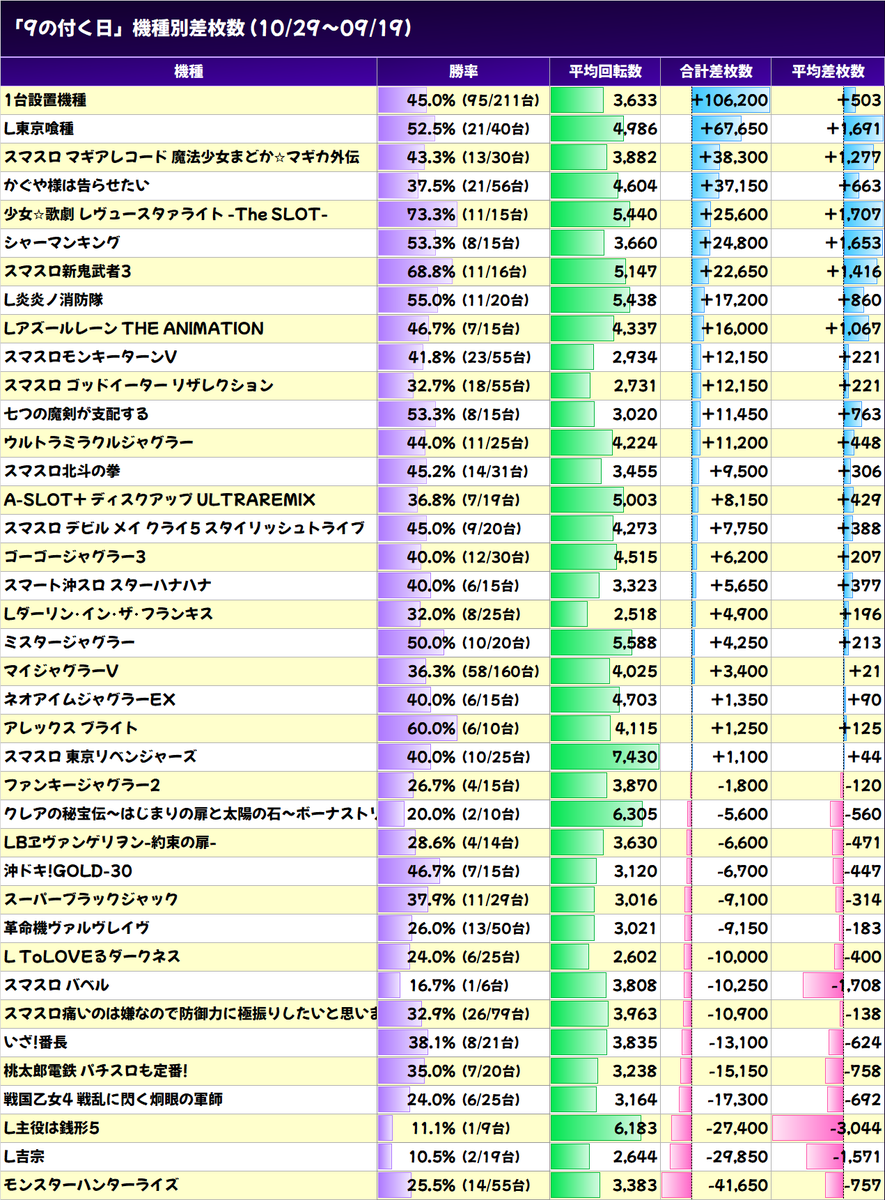Click 桃太郎電鉄 パチスロも定番! name
This screenshot has height=1200, width=885.
click(95, 1070)
